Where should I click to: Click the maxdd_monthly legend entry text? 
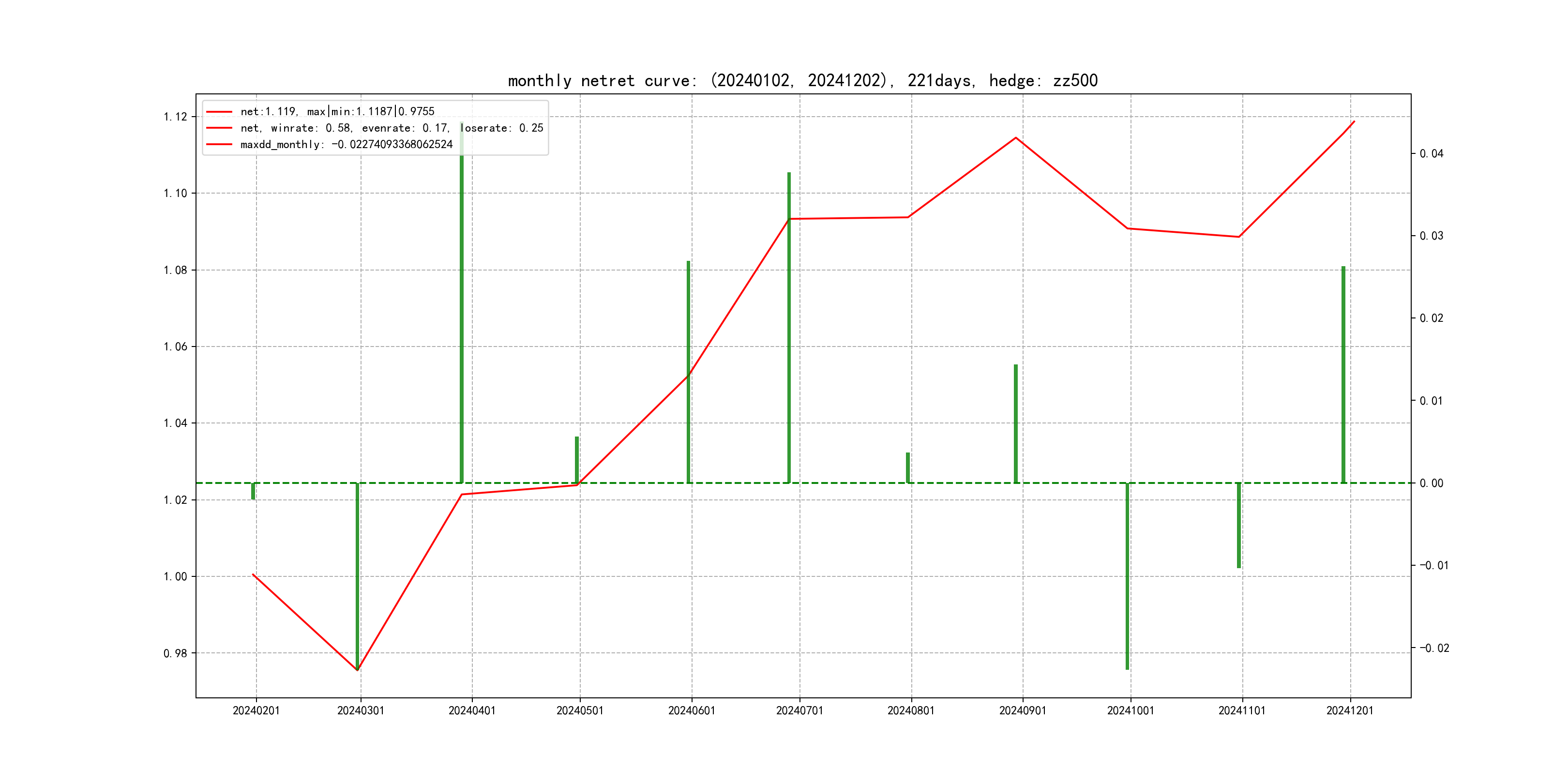(x=347, y=144)
